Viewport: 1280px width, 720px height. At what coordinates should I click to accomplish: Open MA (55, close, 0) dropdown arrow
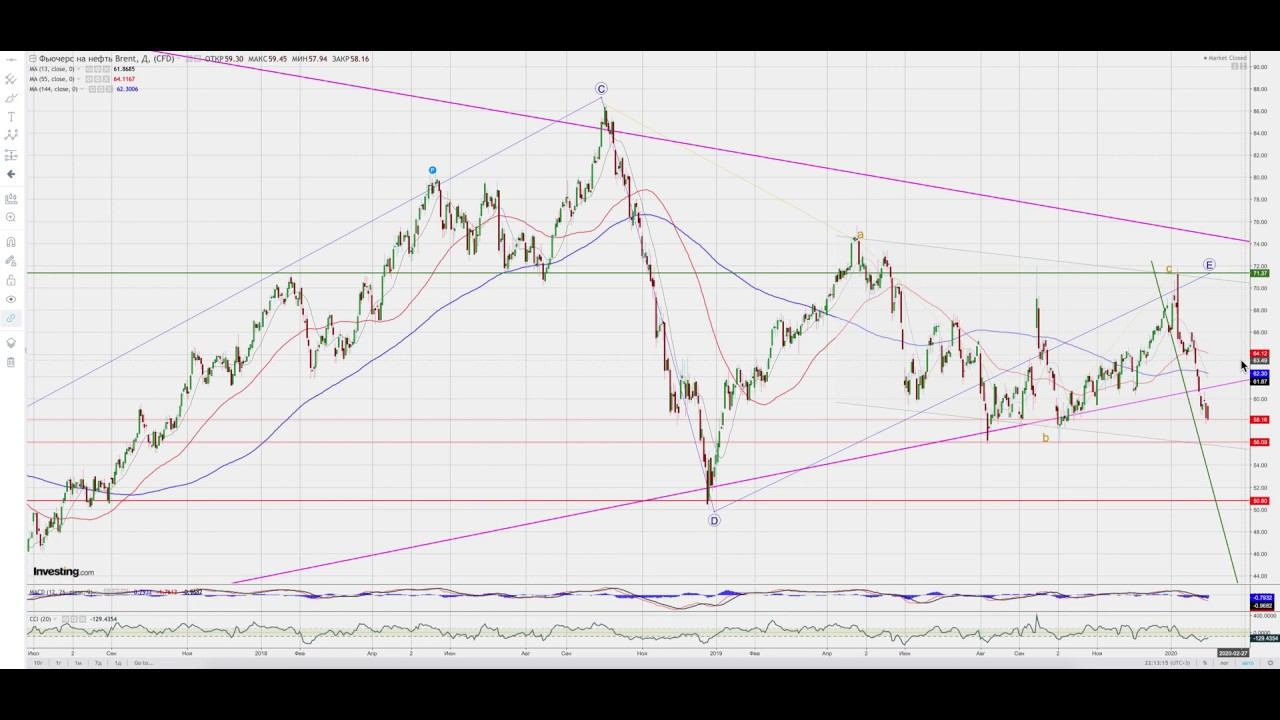click(78, 79)
